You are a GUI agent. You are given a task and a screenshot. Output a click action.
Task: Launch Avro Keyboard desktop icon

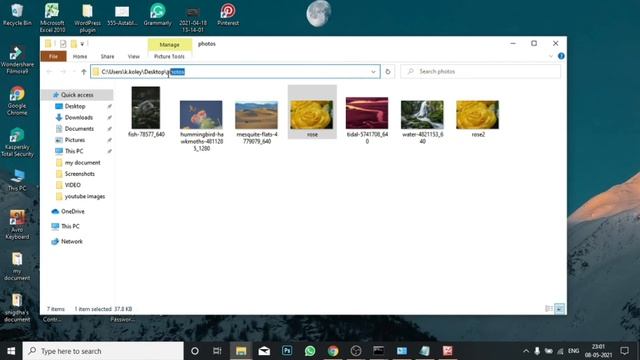(17, 224)
